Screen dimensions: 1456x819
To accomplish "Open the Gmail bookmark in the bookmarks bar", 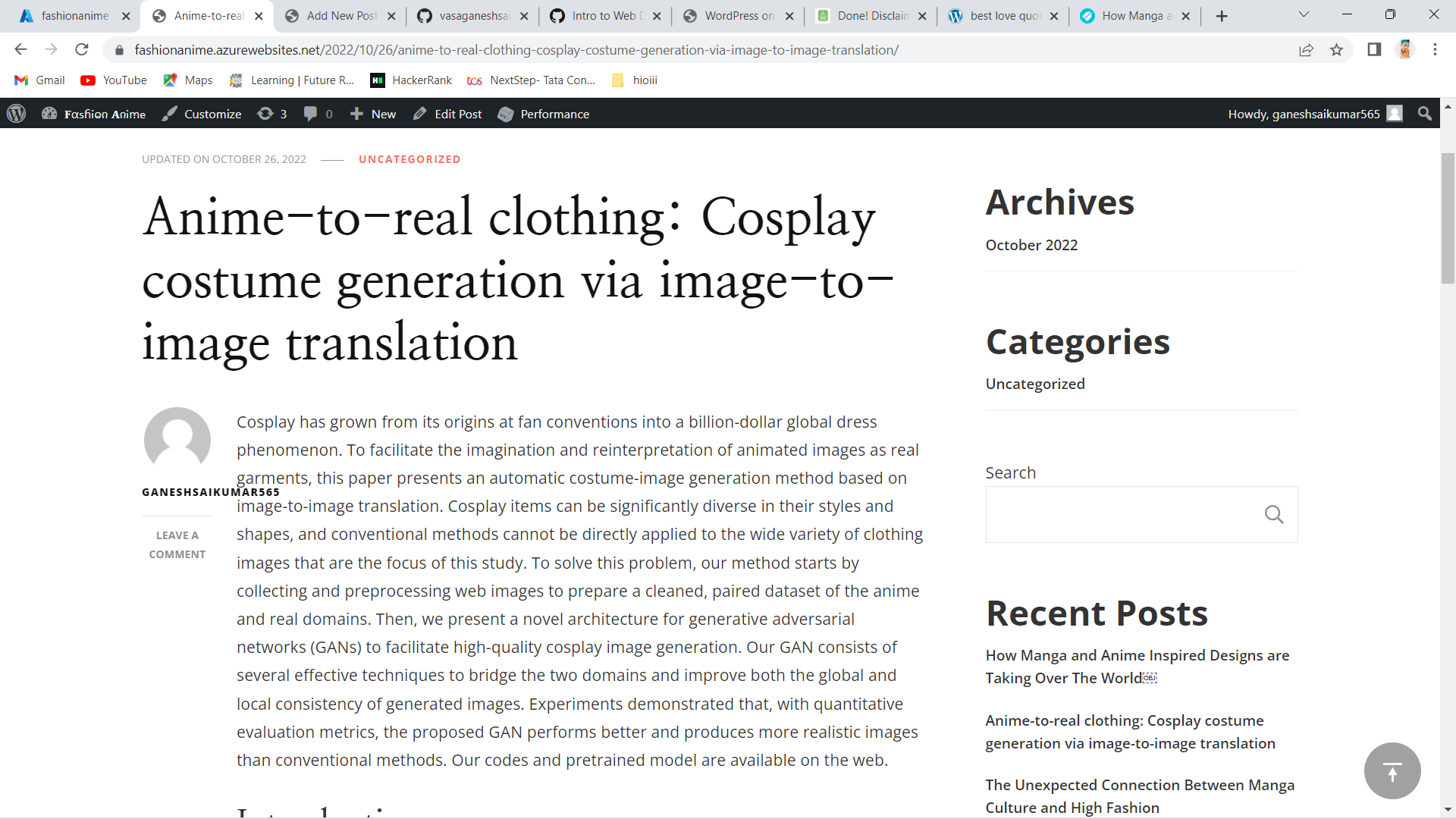I will [38, 80].
